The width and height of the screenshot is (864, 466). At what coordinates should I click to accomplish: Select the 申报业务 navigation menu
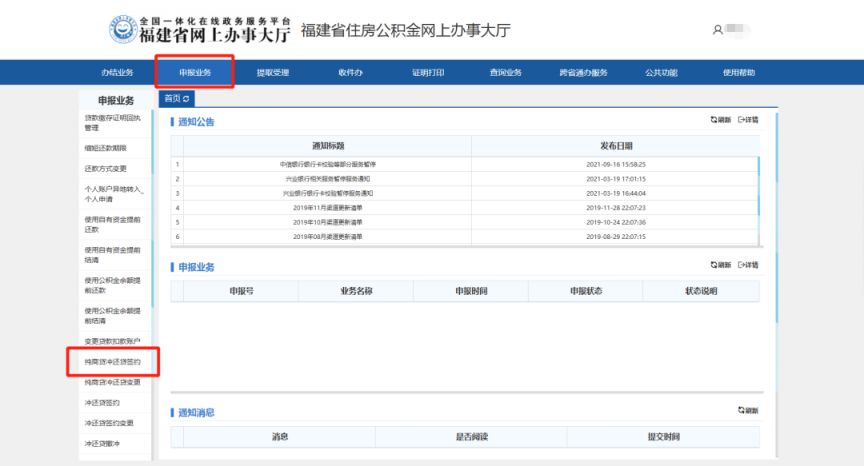[x=195, y=72]
